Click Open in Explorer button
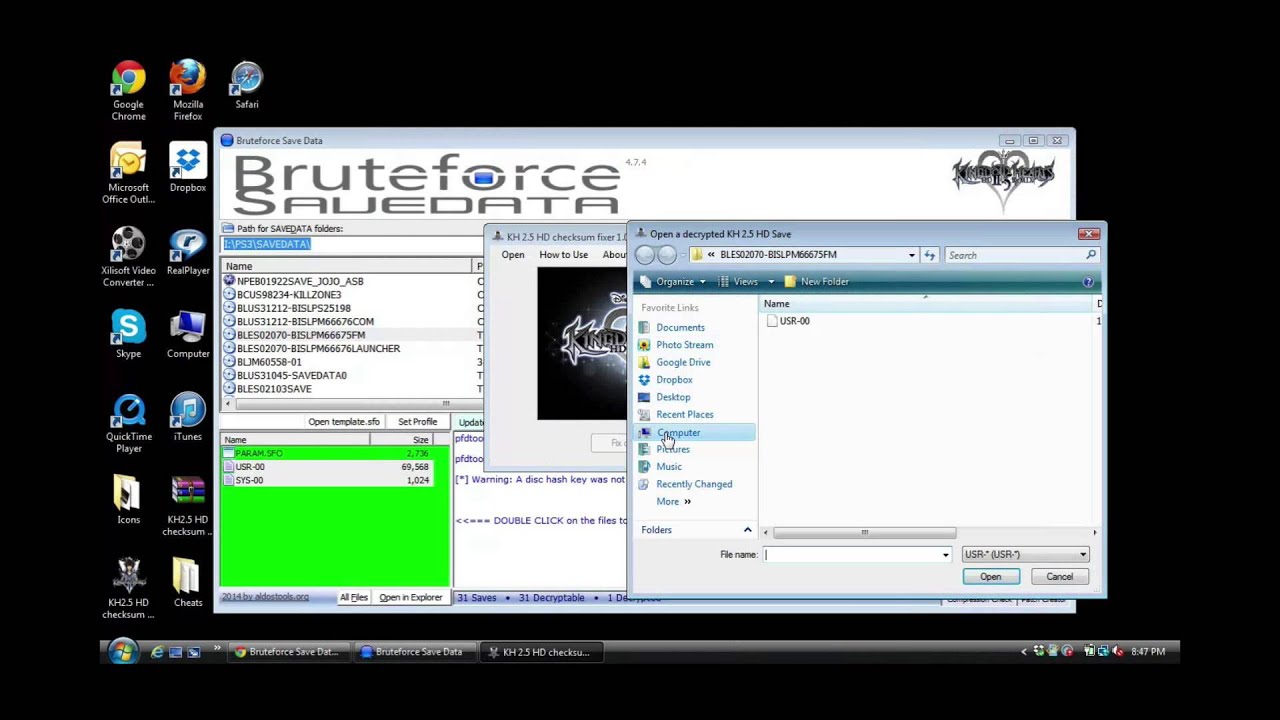The image size is (1280, 720). pyautogui.click(x=410, y=598)
